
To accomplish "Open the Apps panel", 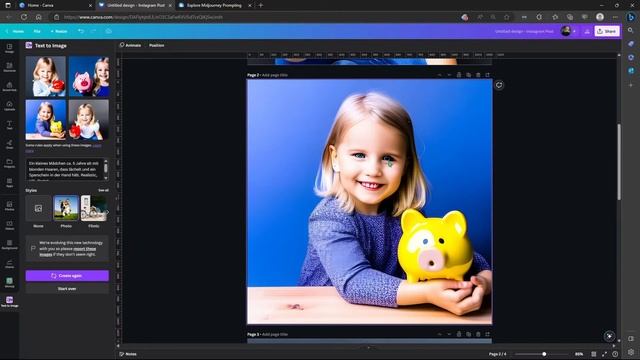I will point(9,182).
